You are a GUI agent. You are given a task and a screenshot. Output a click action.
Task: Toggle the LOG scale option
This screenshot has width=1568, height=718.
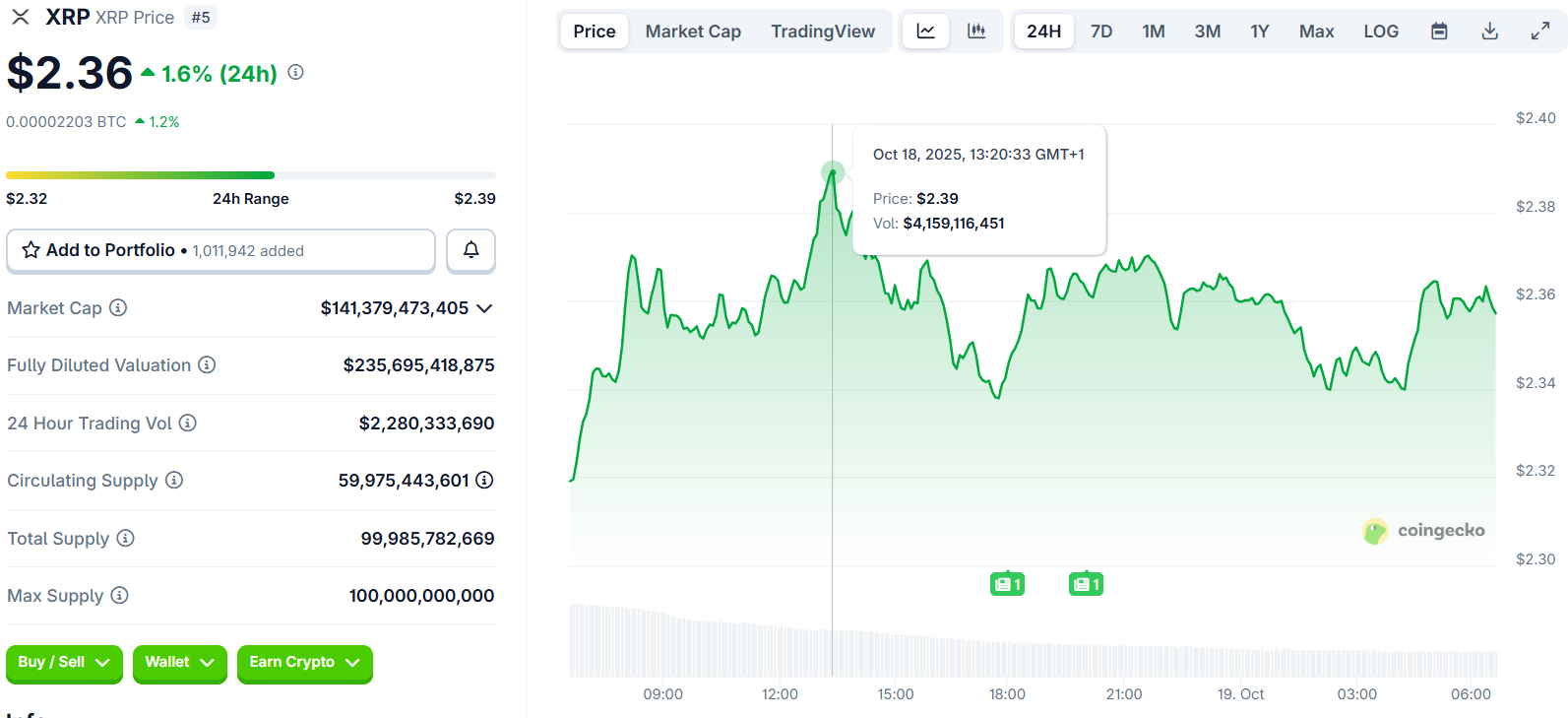point(1381,32)
